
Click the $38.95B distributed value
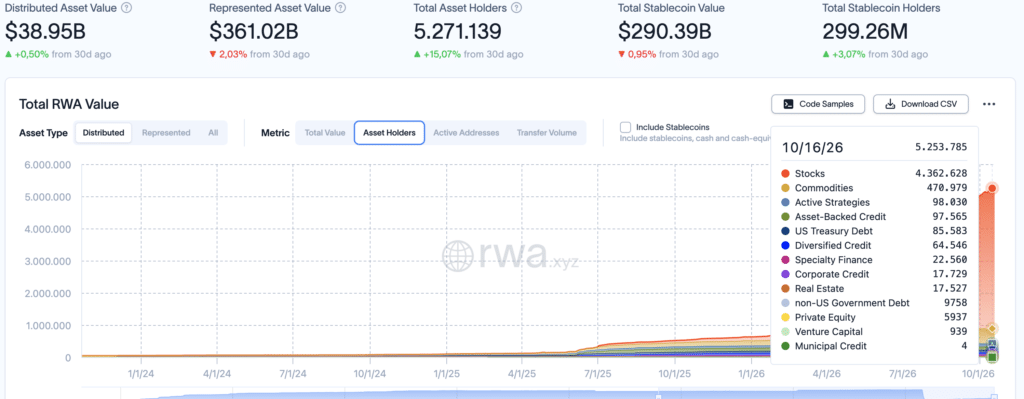[x=46, y=31]
